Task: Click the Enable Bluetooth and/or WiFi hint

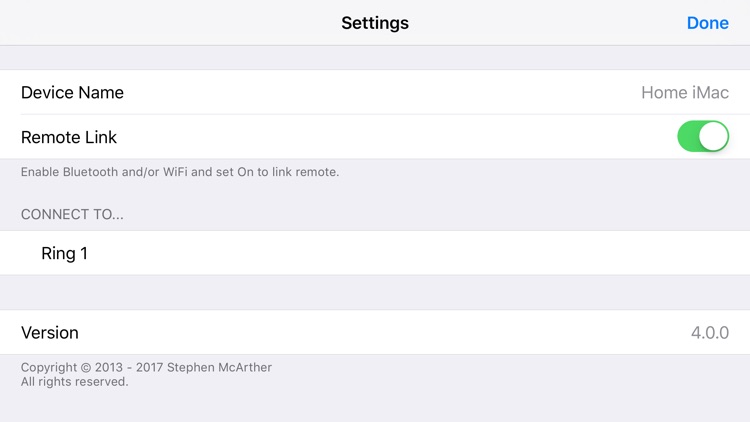Action: point(180,172)
